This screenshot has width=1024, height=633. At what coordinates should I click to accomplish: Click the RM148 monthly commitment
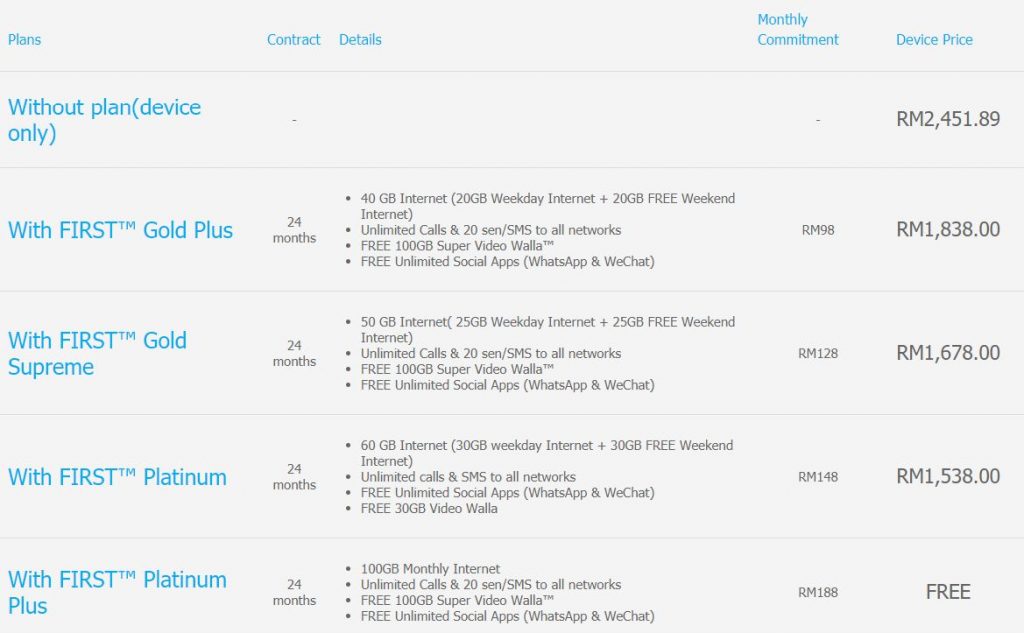click(x=818, y=477)
